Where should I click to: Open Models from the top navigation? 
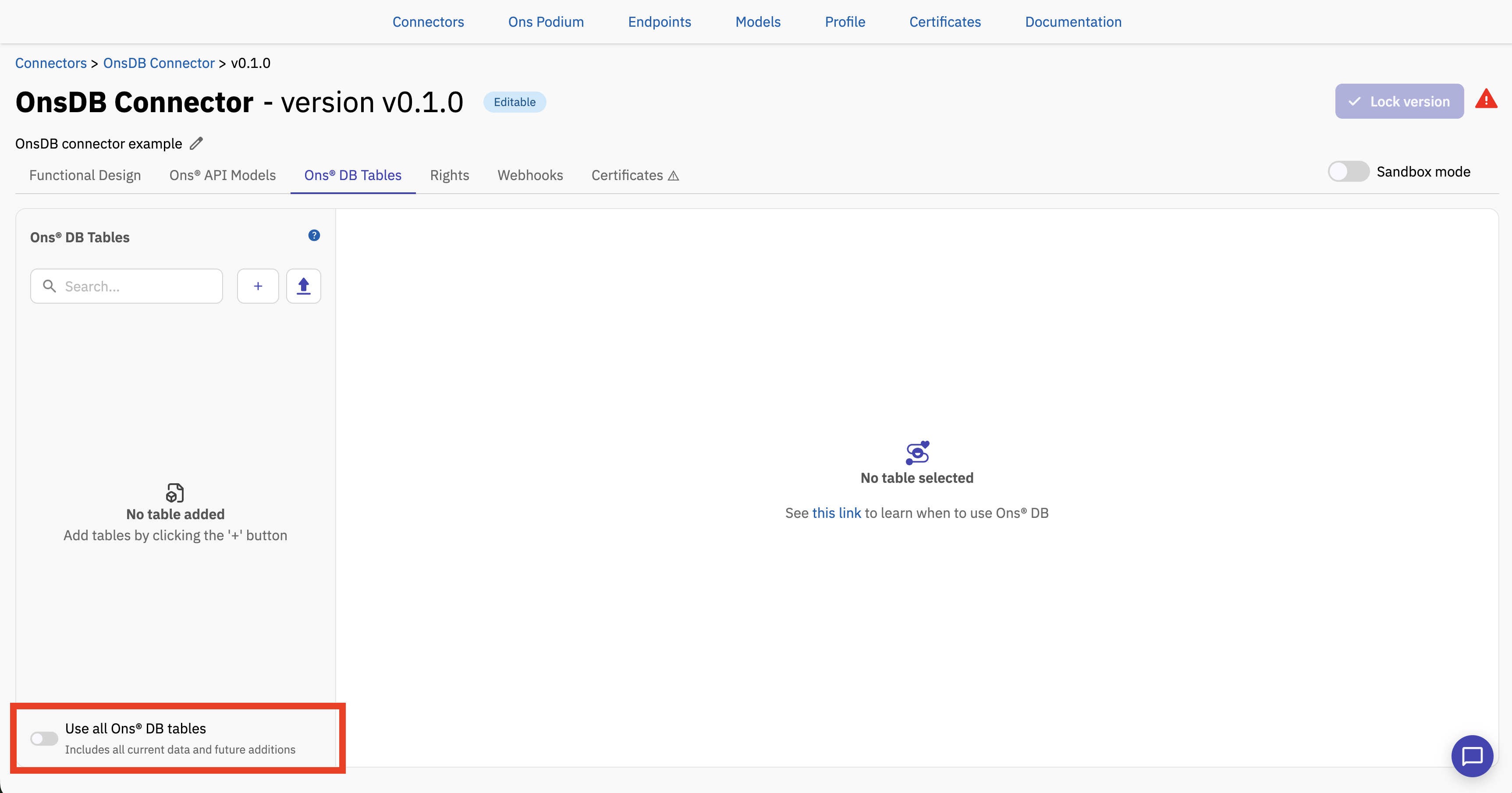click(758, 22)
